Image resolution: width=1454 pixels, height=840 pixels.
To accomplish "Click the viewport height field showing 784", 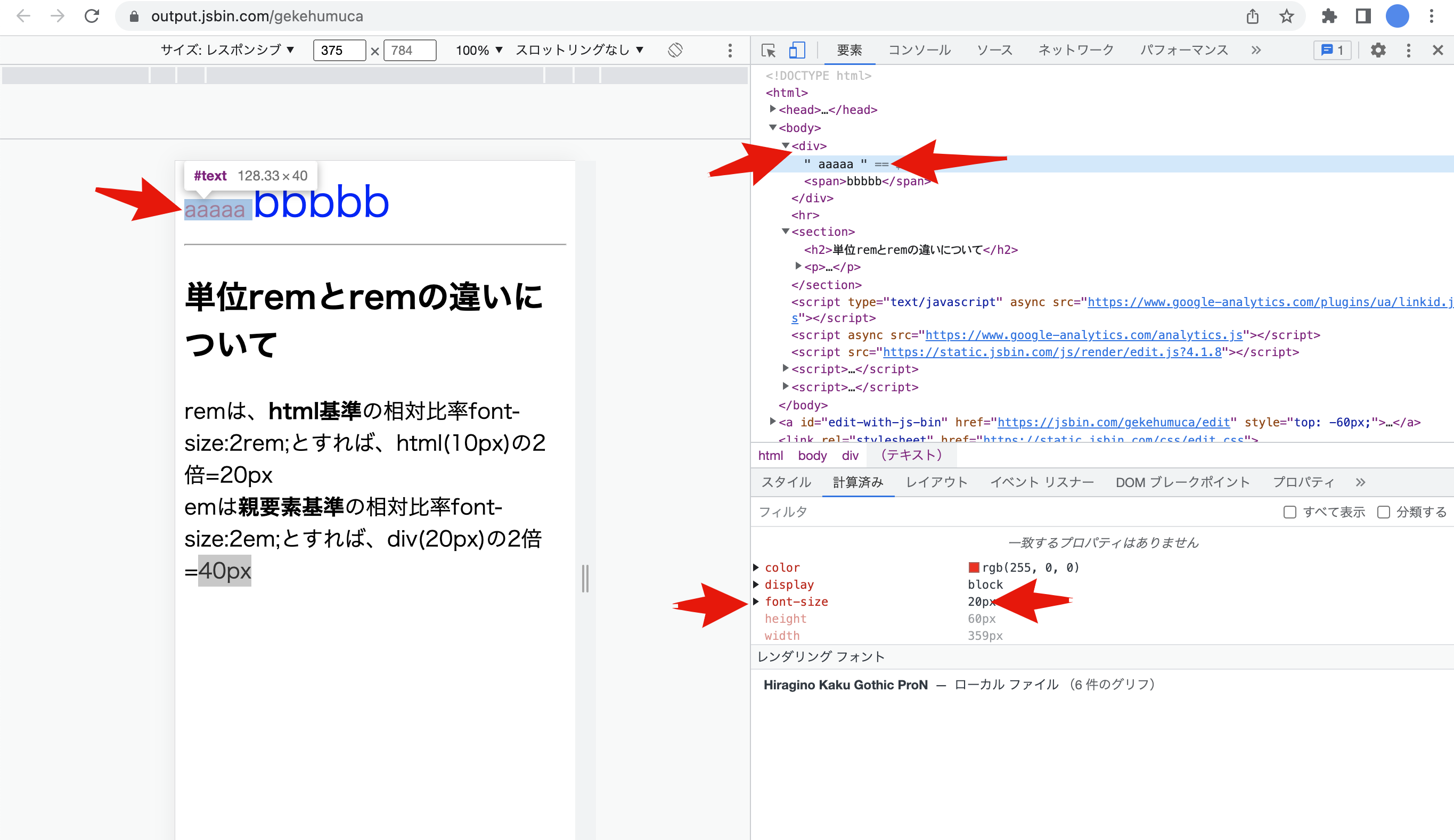I will [410, 50].
